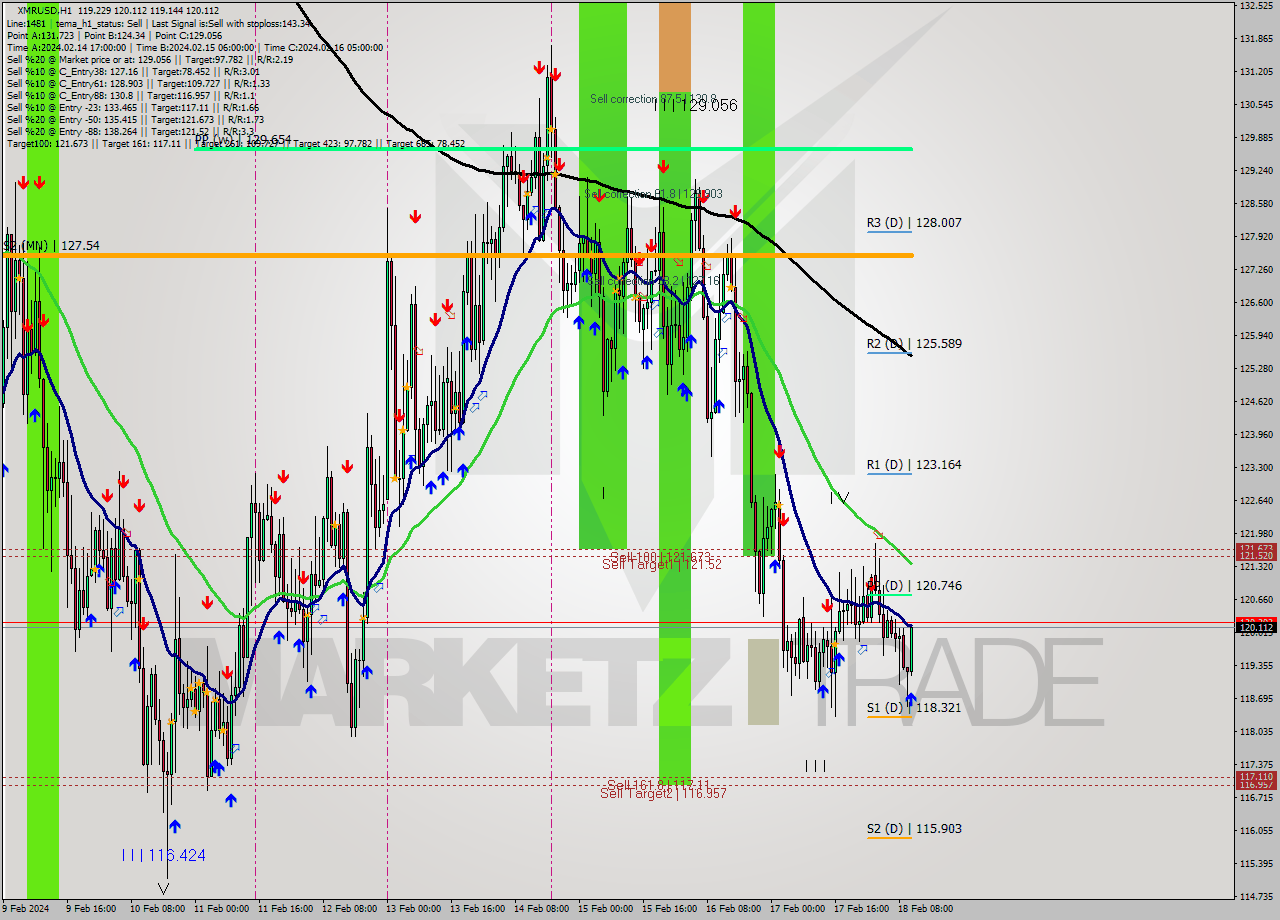The height and width of the screenshot is (920, 1280).
Task: Click the 132.525 price axis value
Action: [x=1256, y=6]
